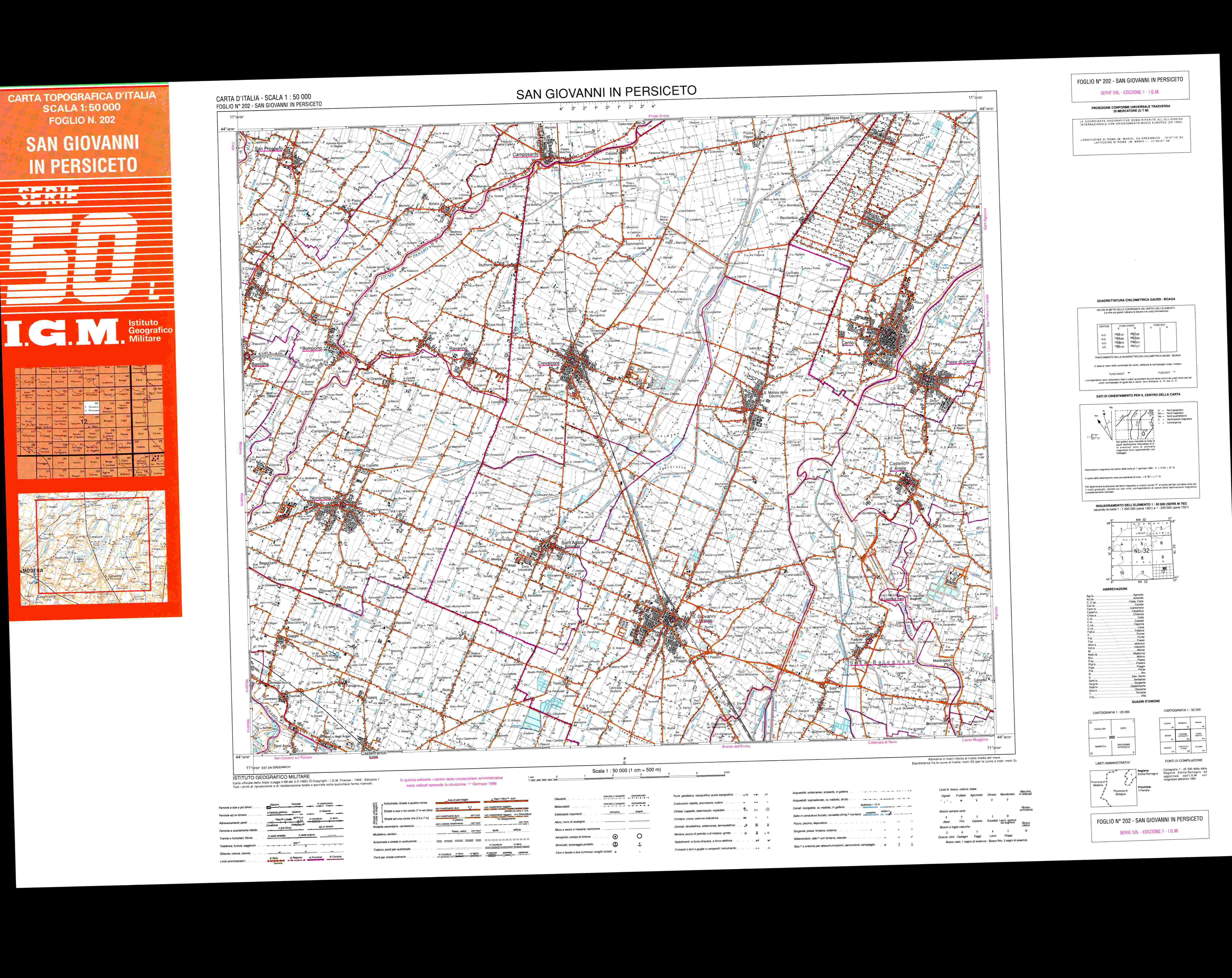Click the 'Bagno di Piano' label
This screenshot has width=1232, height=978.
point(861,577)
